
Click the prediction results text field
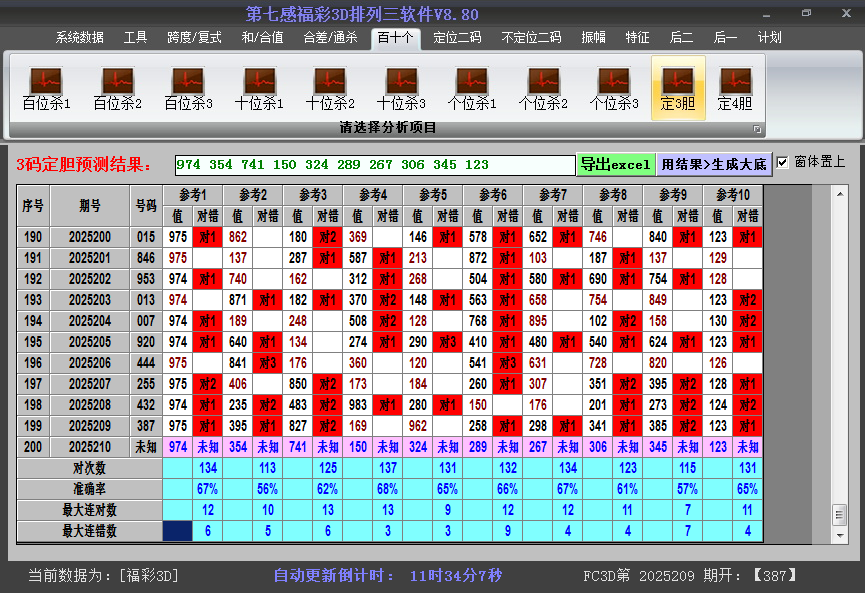[375, 164]
